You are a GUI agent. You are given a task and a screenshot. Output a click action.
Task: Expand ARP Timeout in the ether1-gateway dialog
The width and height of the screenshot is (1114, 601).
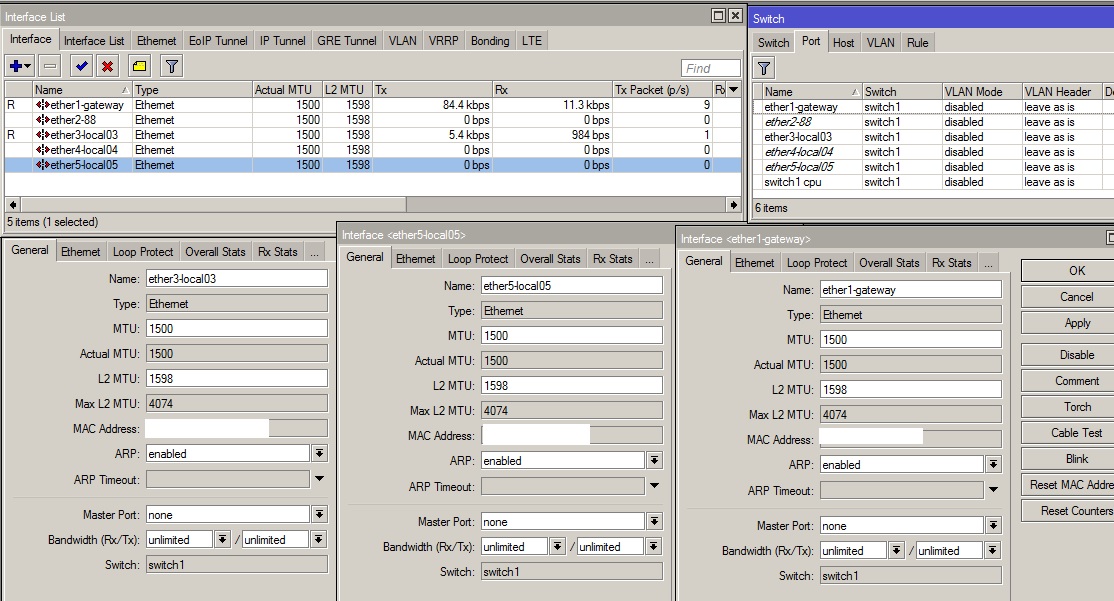(993, 490)
